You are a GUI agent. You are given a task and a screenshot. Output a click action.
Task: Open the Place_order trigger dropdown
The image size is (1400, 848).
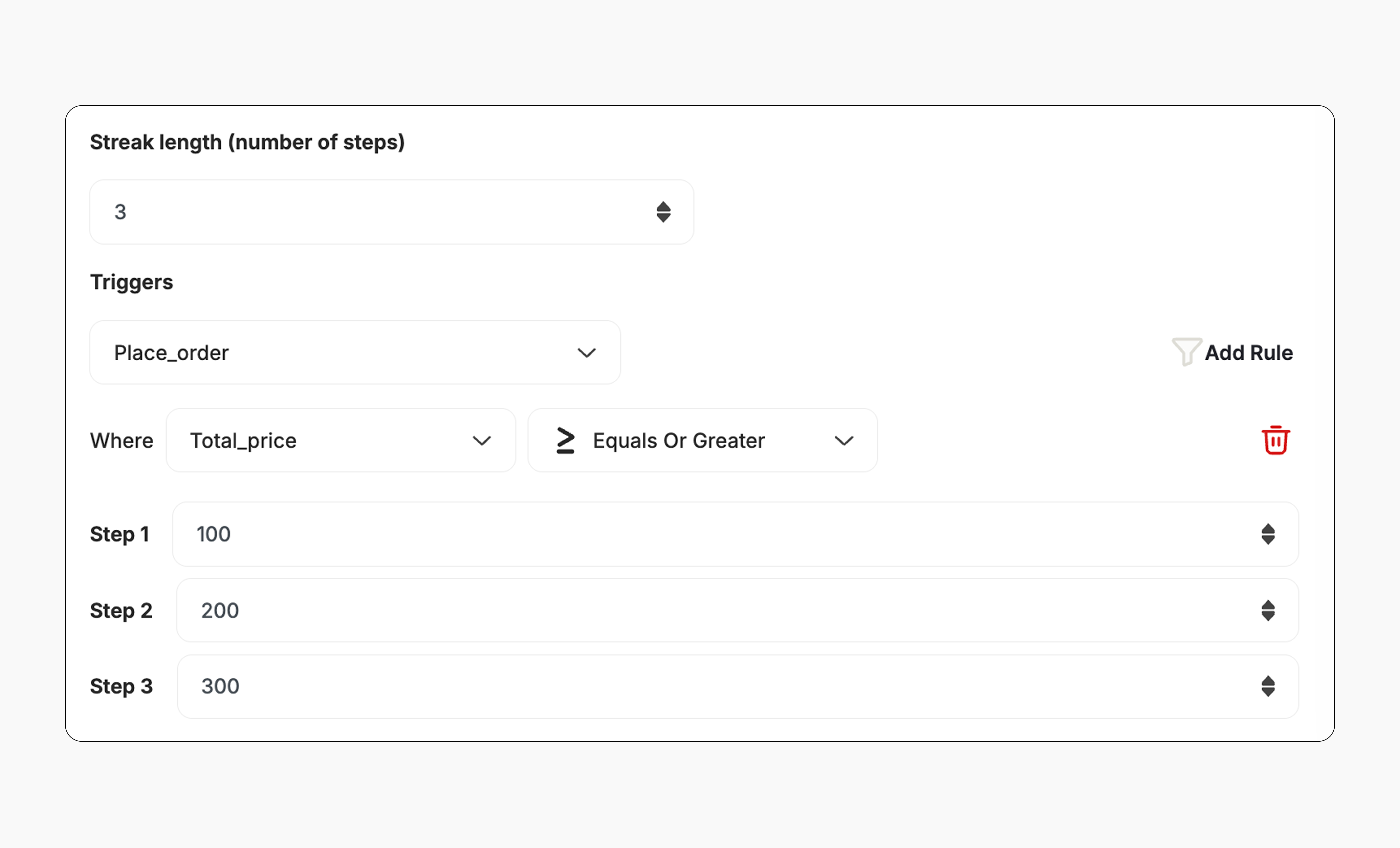click(354, 353)
